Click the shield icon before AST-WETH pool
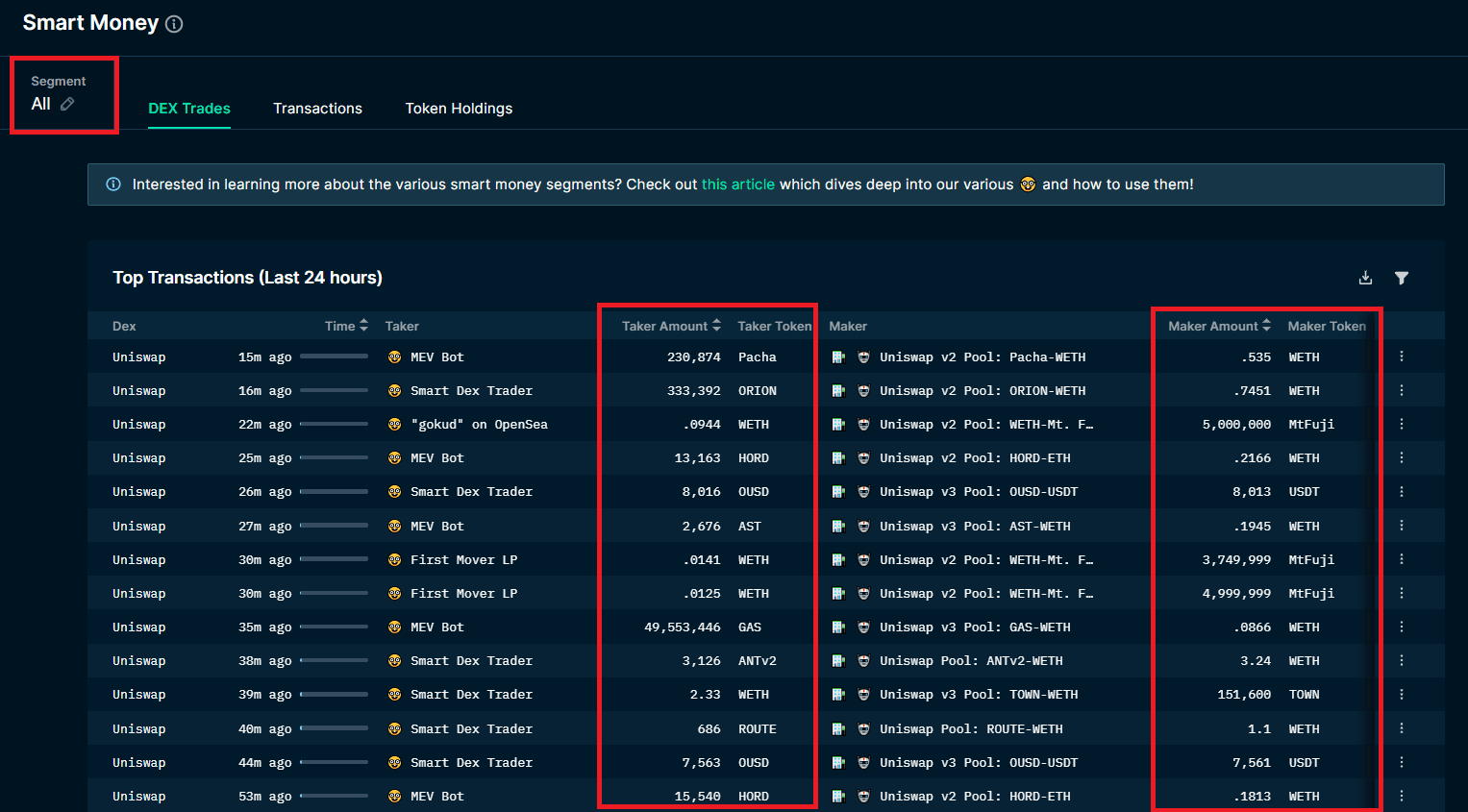Image resolution: width=1468 pixels, height=812 pixels. [x=863, y=526]
